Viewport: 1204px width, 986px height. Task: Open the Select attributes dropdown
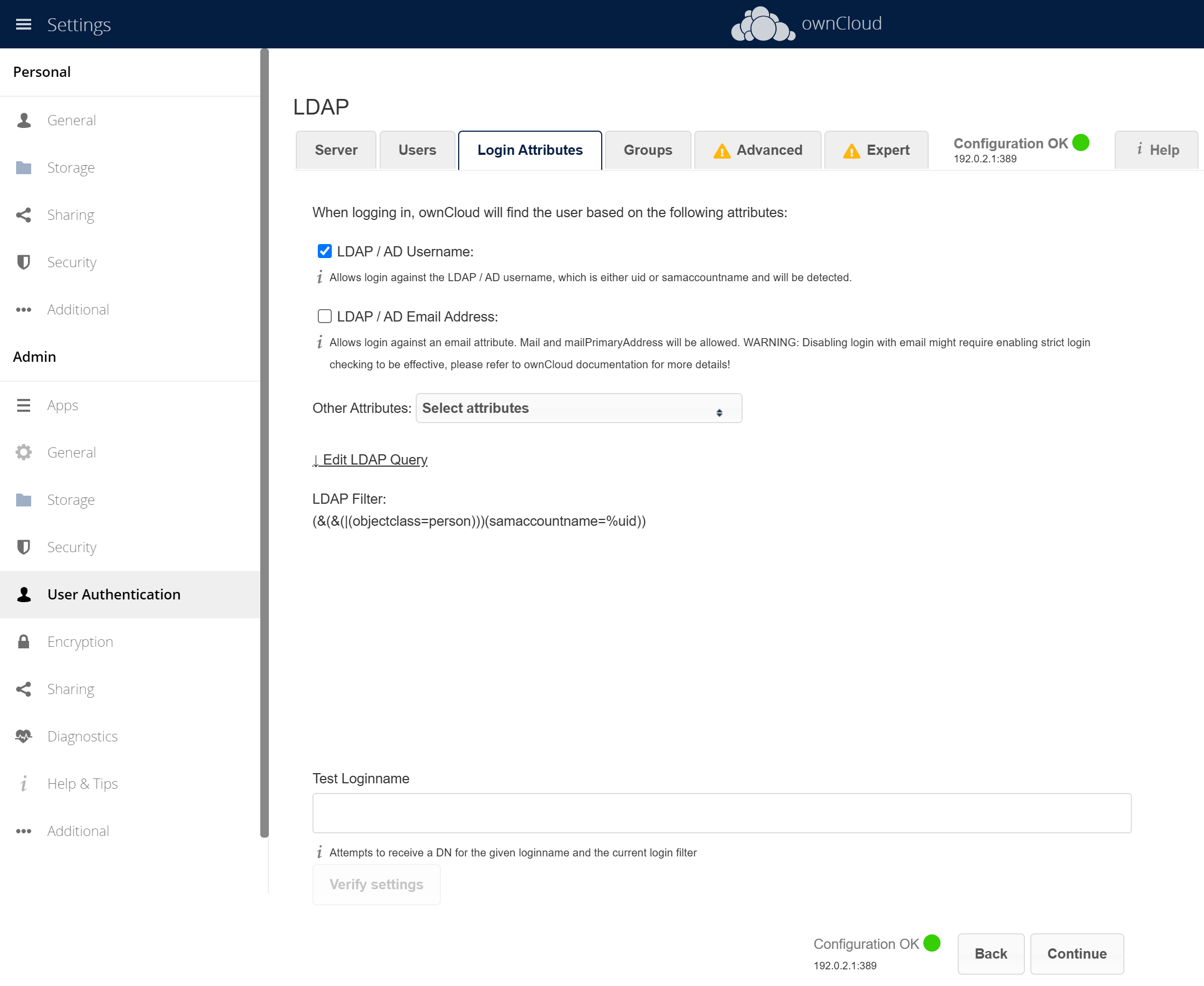tap(579, 408)
